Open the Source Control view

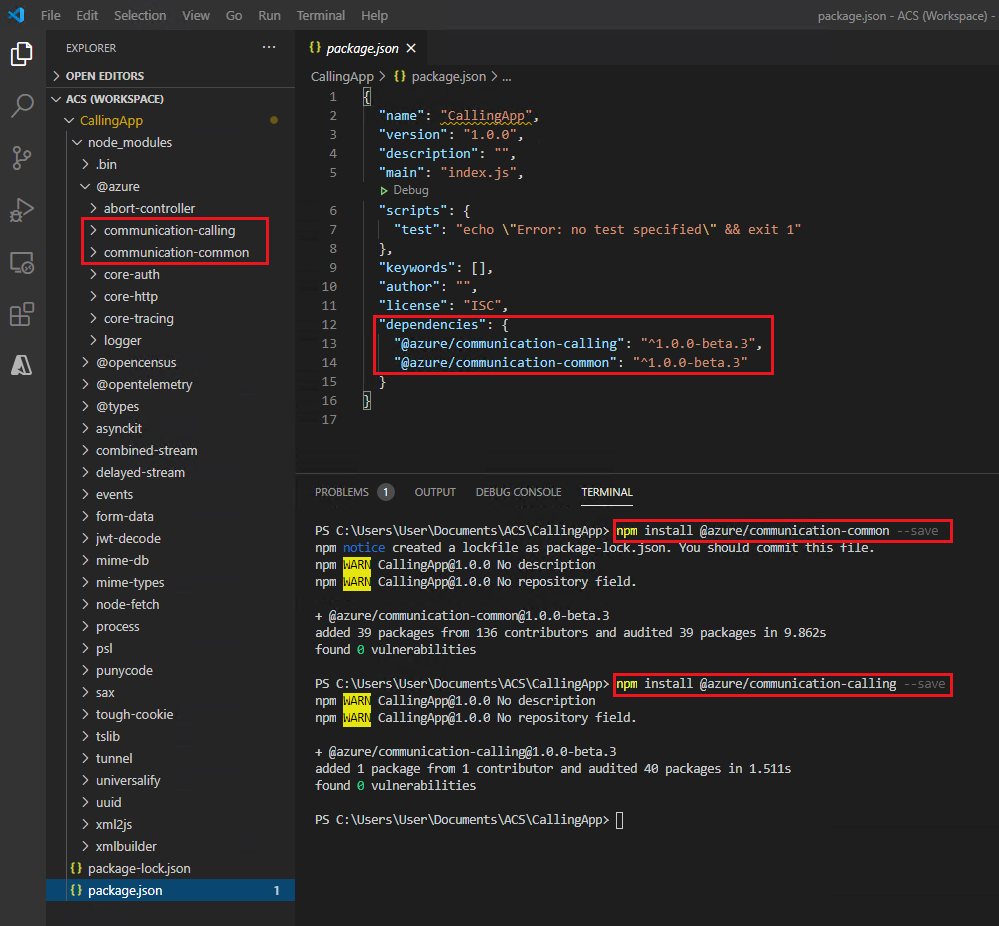pyautogui.click(x=22, y=158)
